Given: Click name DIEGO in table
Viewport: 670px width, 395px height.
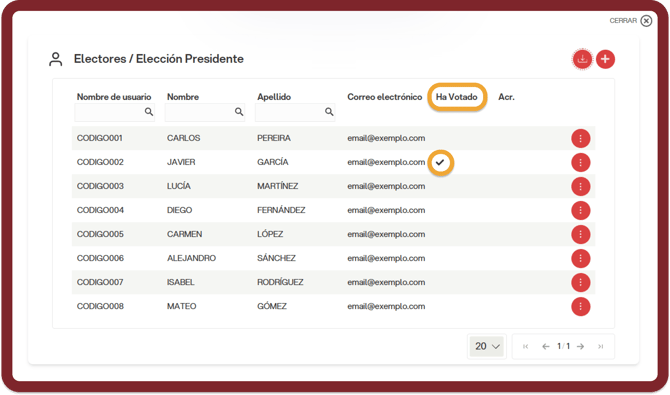Looking at the screenshot, I should [179, 210].
